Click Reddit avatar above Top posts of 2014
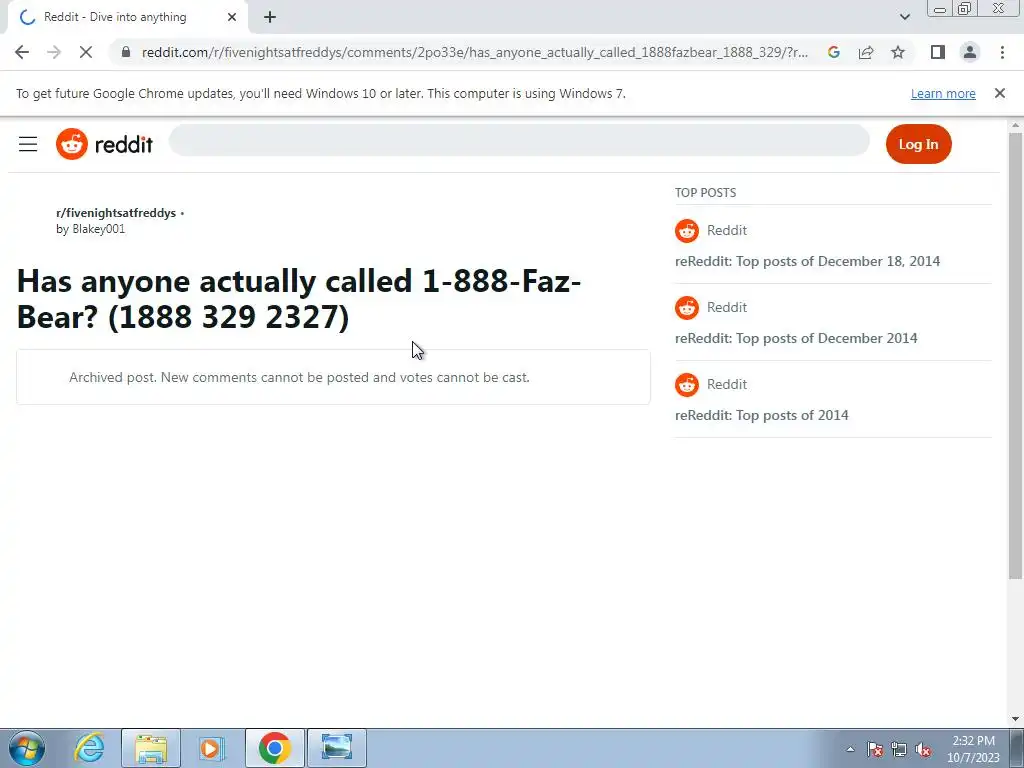The width and height of the screenshot is (1024, 768). [686, 385]
